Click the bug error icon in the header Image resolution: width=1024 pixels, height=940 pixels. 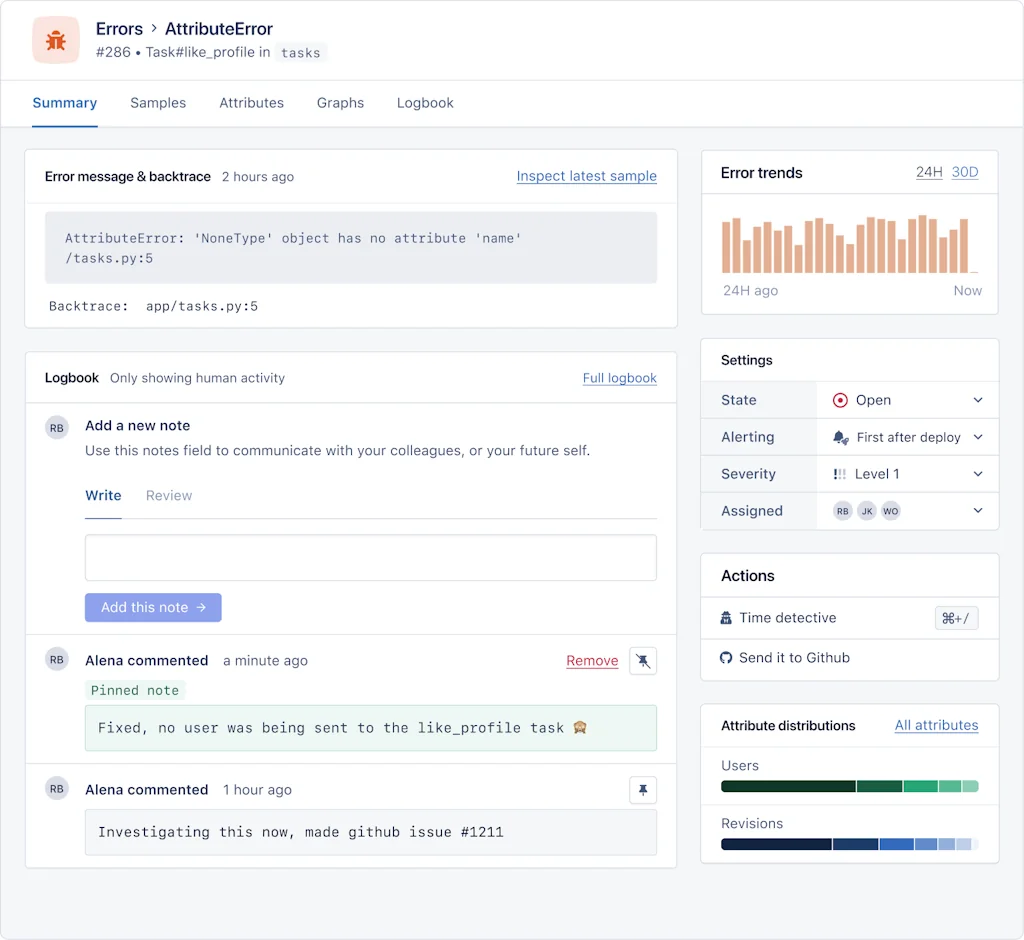click(55, 39)
